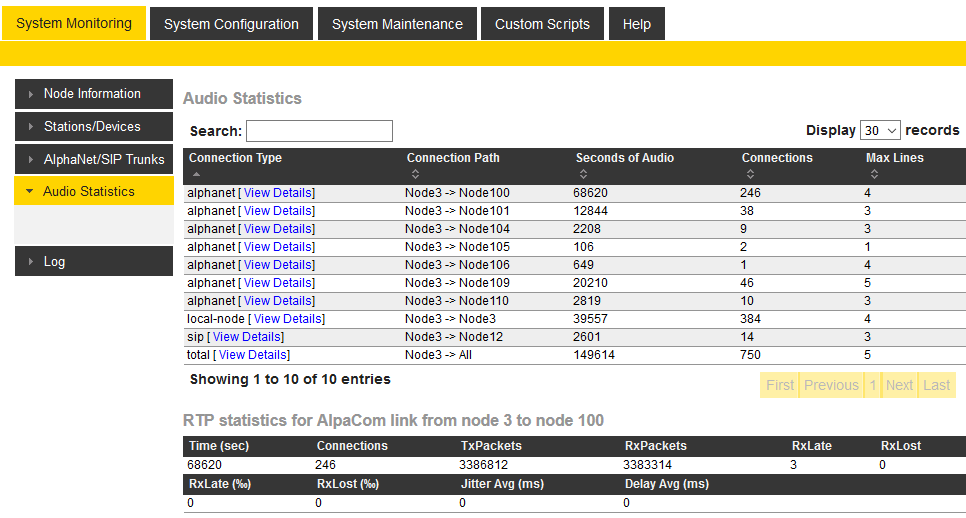Sort by Max Lines column sort arrows
The width and height of the screenshot is (966, 518).
(x=873, y=174)
